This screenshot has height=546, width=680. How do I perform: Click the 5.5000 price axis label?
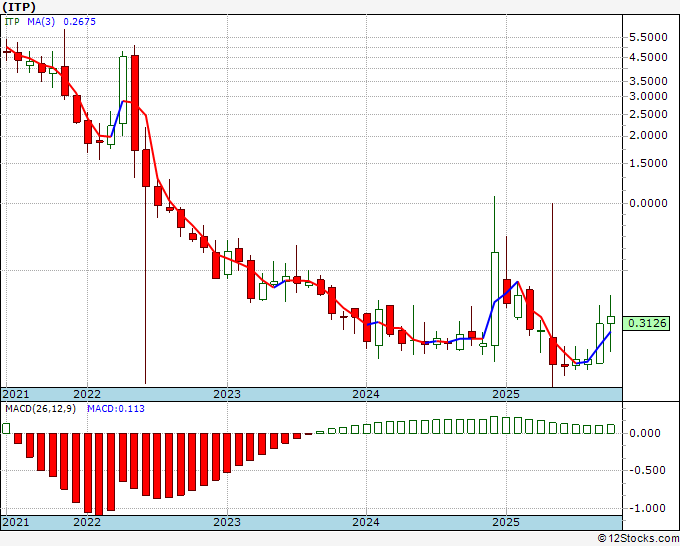(x=648, y=37)
